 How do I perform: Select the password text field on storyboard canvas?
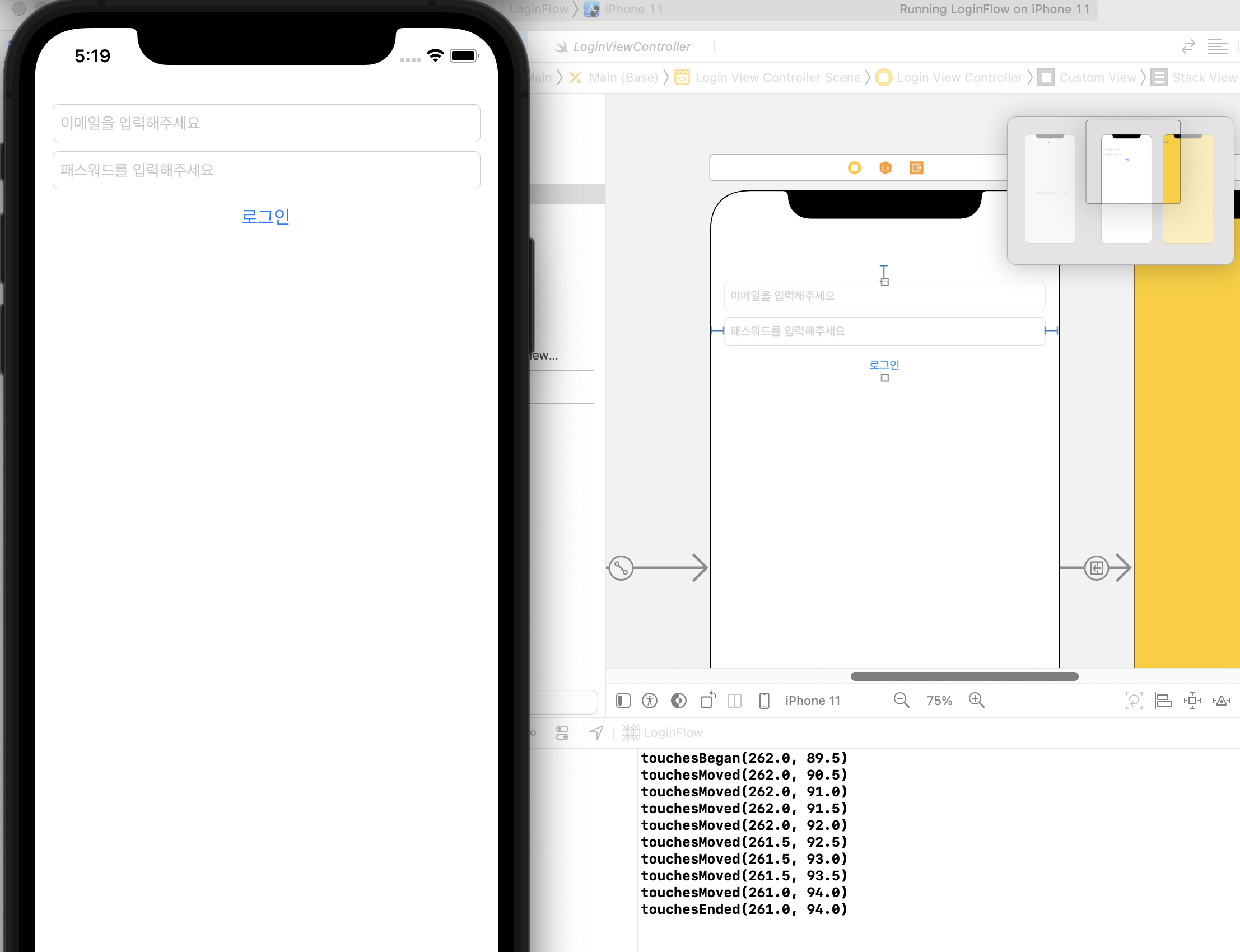pos(885,331)
